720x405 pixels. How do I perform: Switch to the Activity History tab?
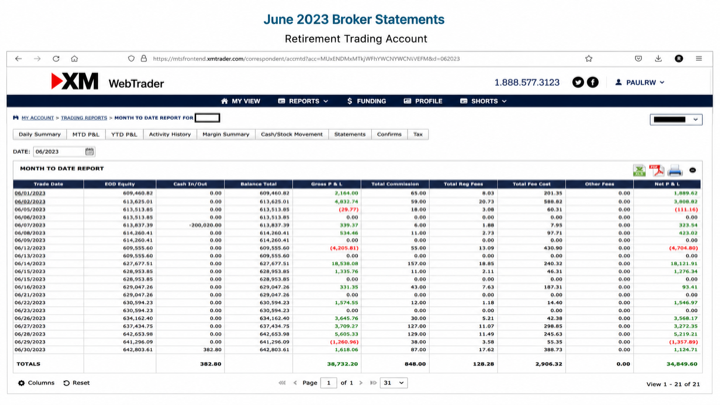click(x=170, y=135)
